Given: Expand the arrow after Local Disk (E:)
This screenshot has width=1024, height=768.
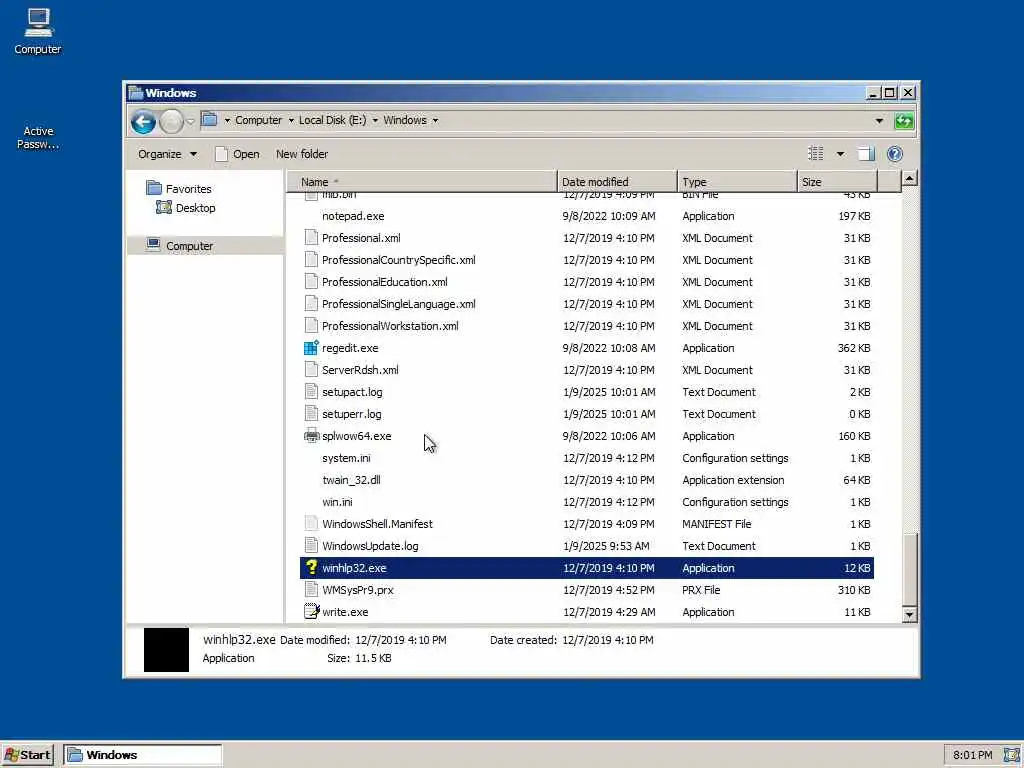Looking at the screenshot, I should [x=375, y=120].
